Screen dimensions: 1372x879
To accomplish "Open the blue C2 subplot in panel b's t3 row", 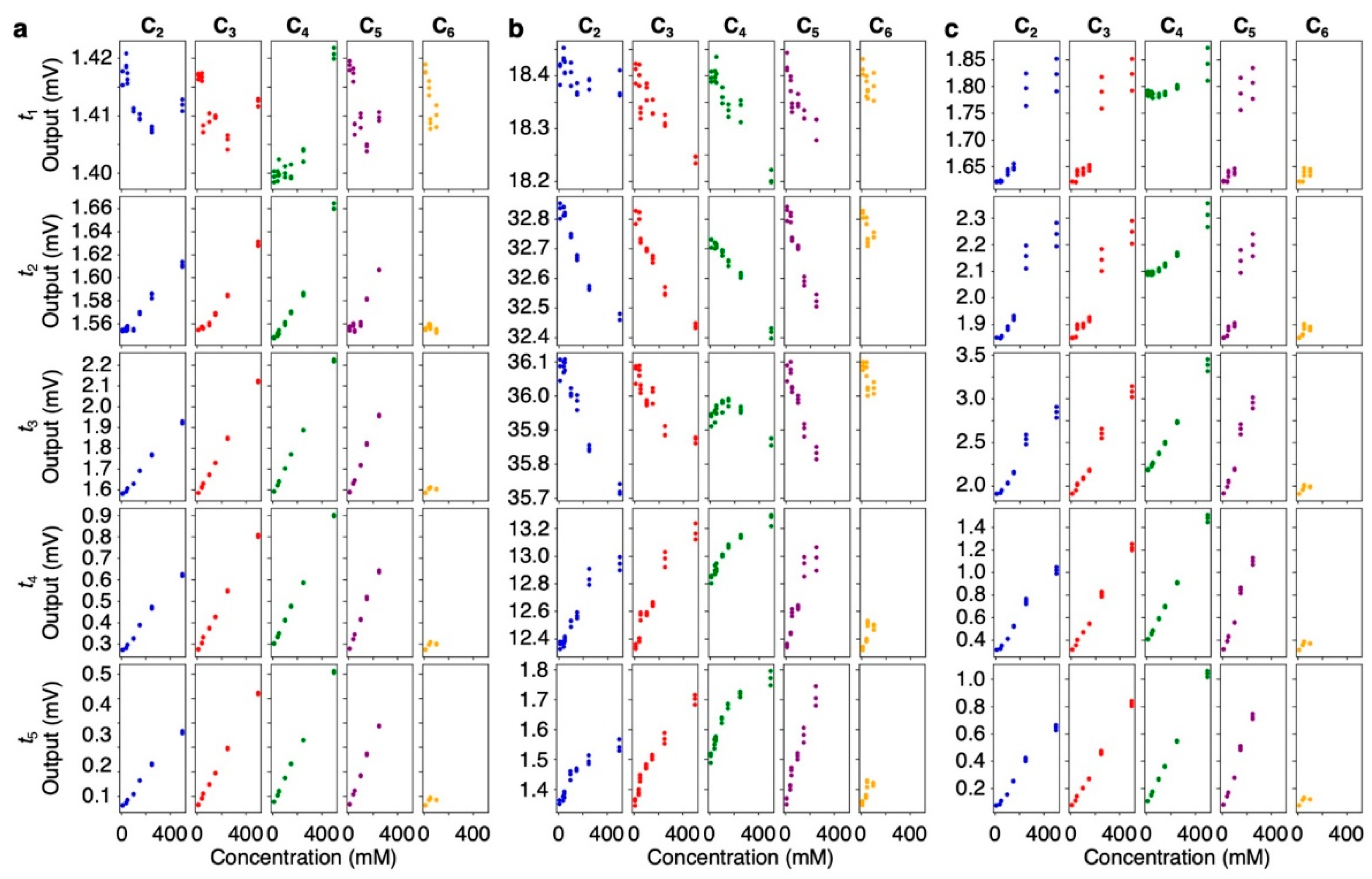I will pos(590,426).
